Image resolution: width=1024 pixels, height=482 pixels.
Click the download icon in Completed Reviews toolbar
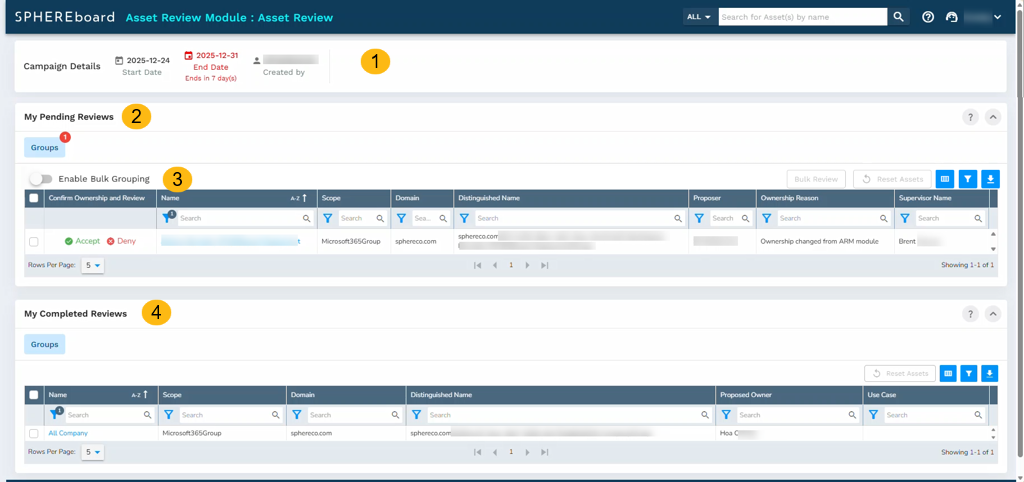point(990,374)
